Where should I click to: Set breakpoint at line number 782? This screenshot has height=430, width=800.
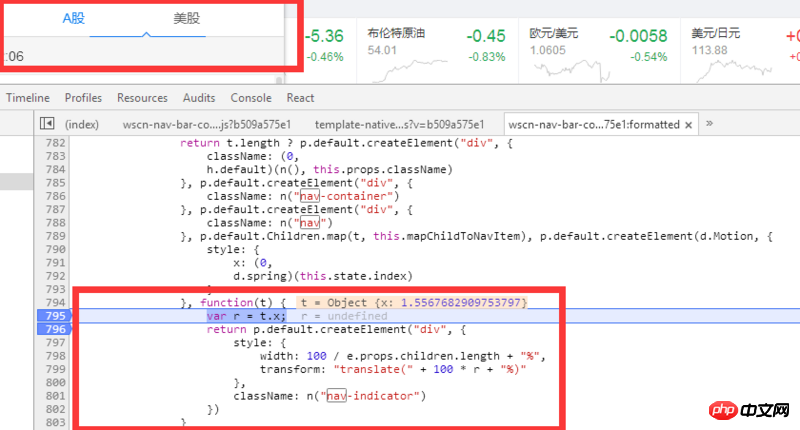click(x=56, y=143)
